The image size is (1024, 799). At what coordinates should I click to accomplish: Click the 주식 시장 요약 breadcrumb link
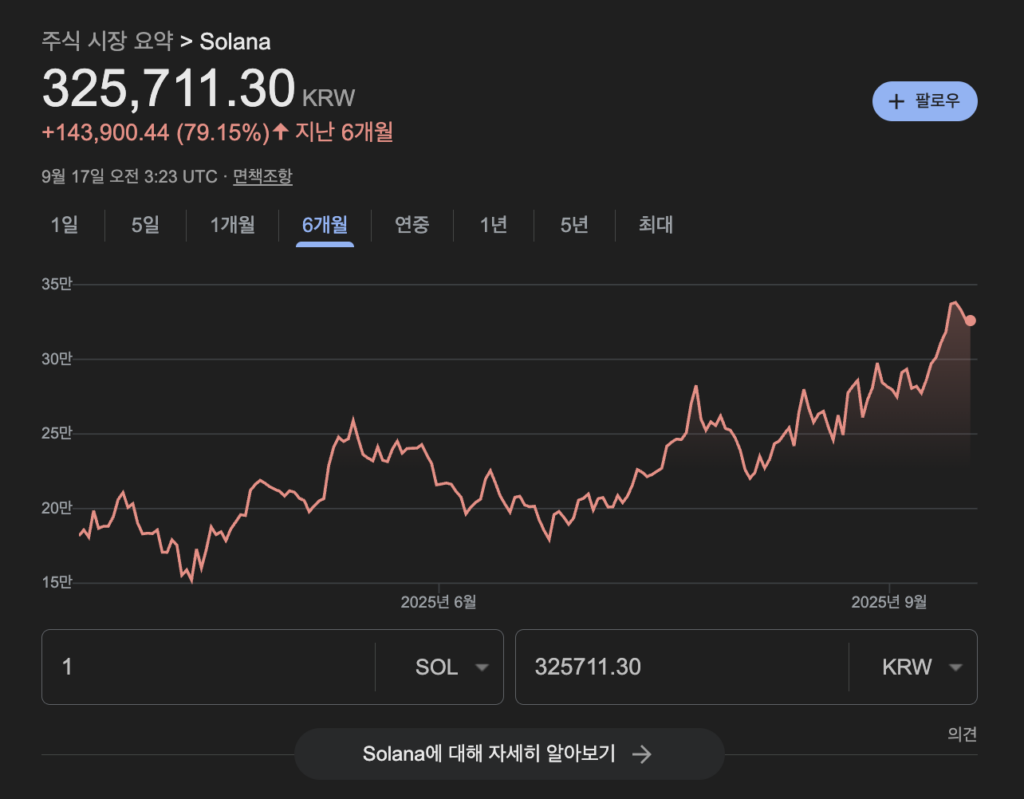coord(106,41)
